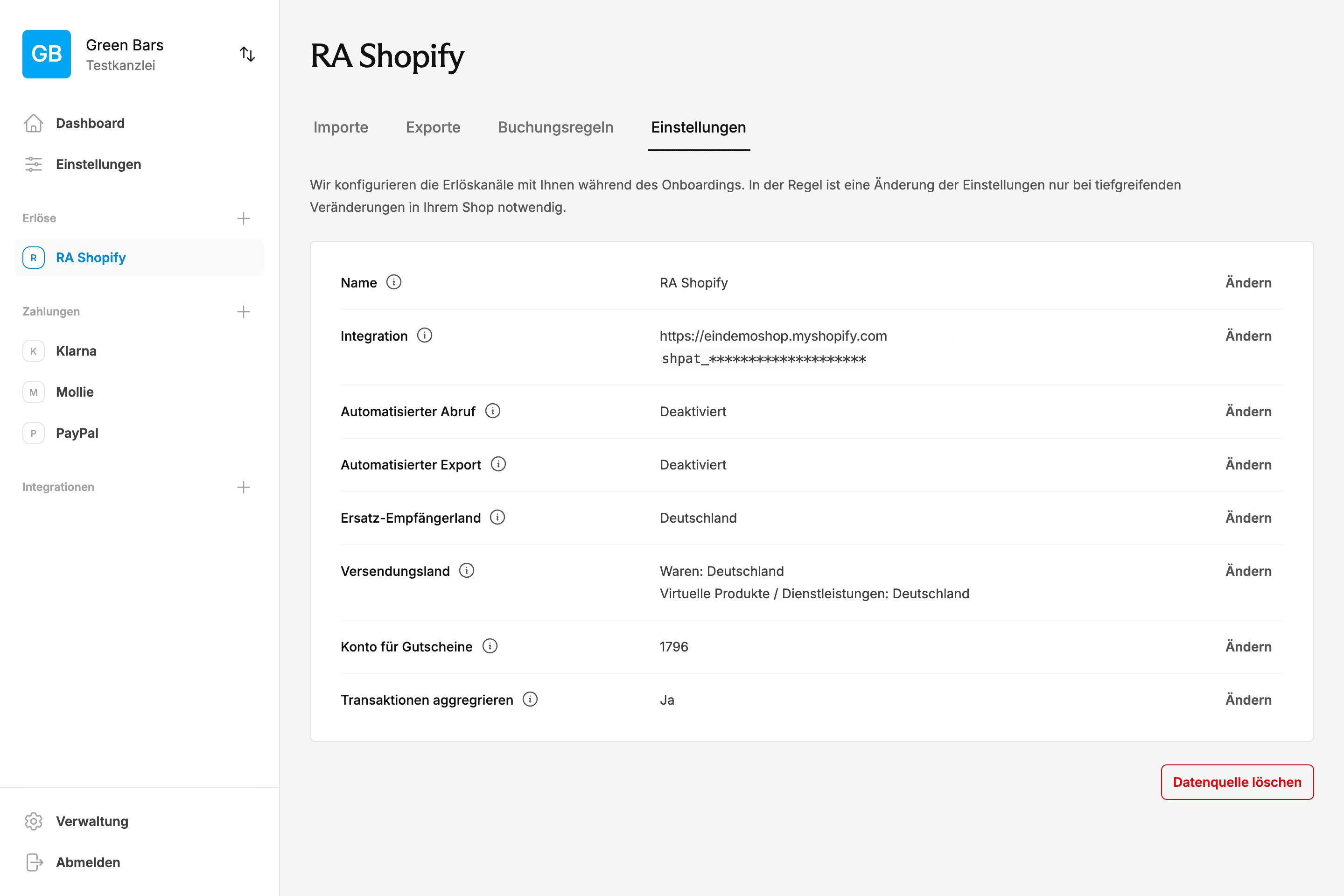Click Datenquelle löschen
The image size is (1344, 896).
tap(1237, 782)
